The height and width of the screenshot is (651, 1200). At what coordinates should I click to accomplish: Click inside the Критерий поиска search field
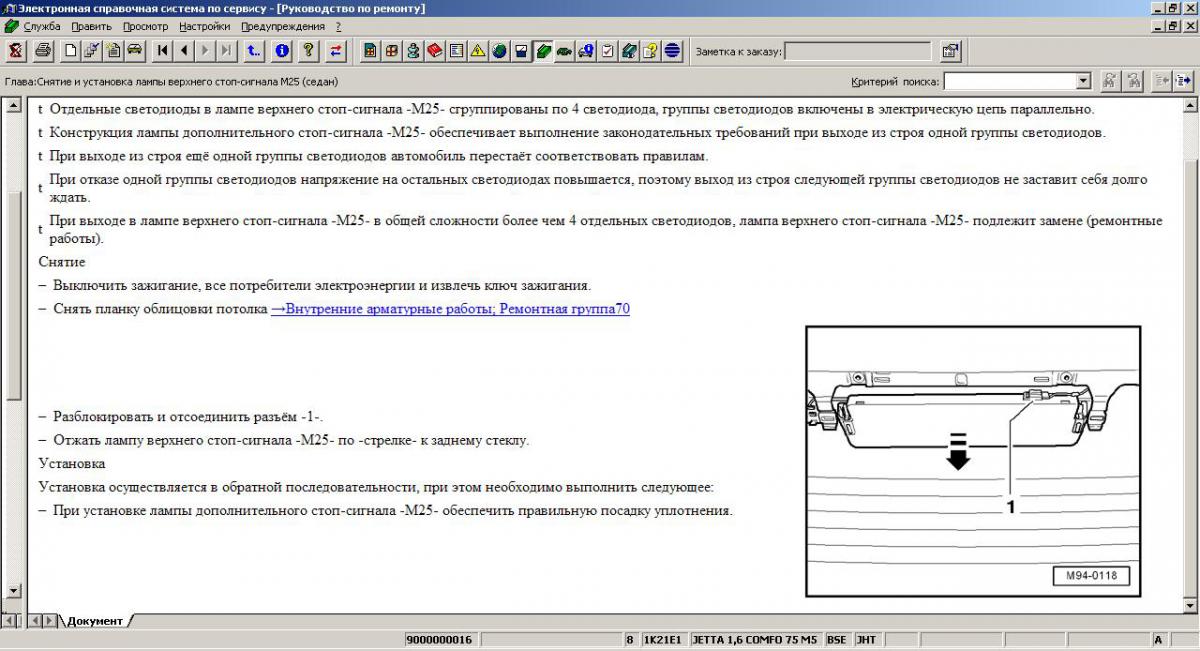pyautogui.click(x=1009, y=81)
